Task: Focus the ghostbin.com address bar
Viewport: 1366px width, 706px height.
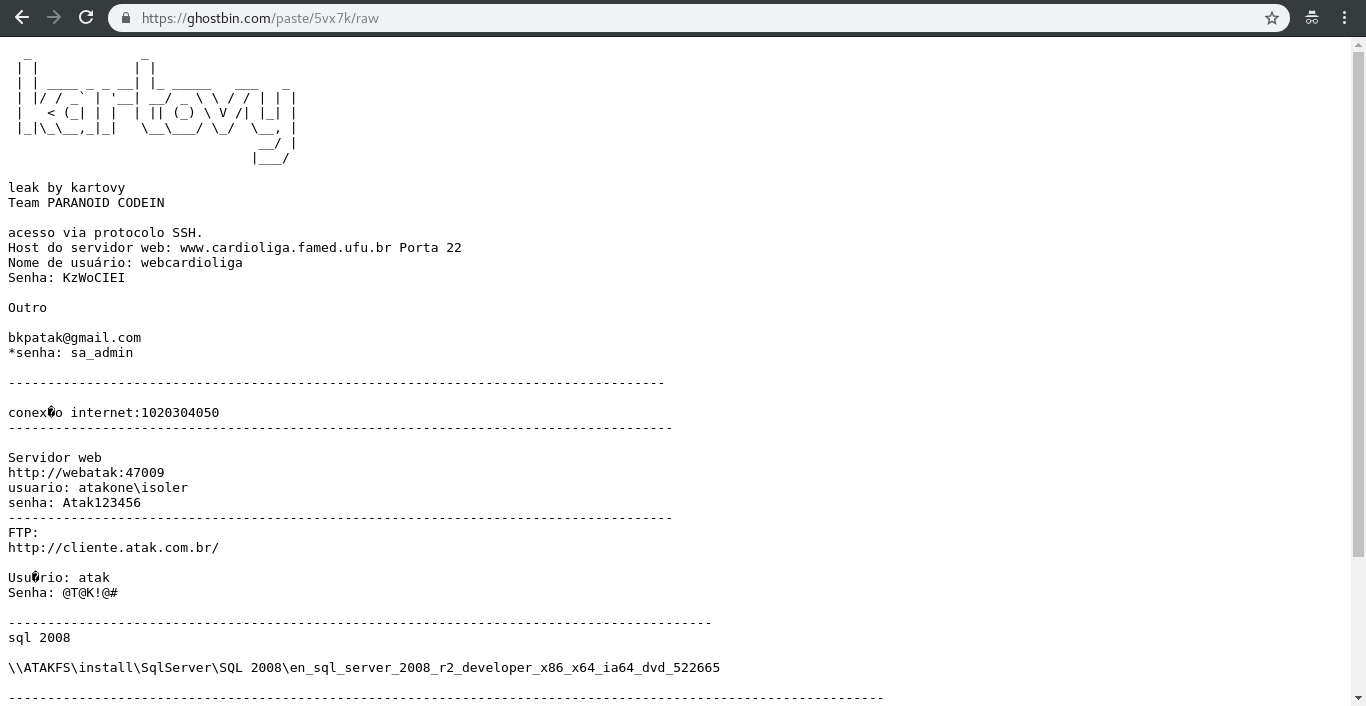Action: 700,18
